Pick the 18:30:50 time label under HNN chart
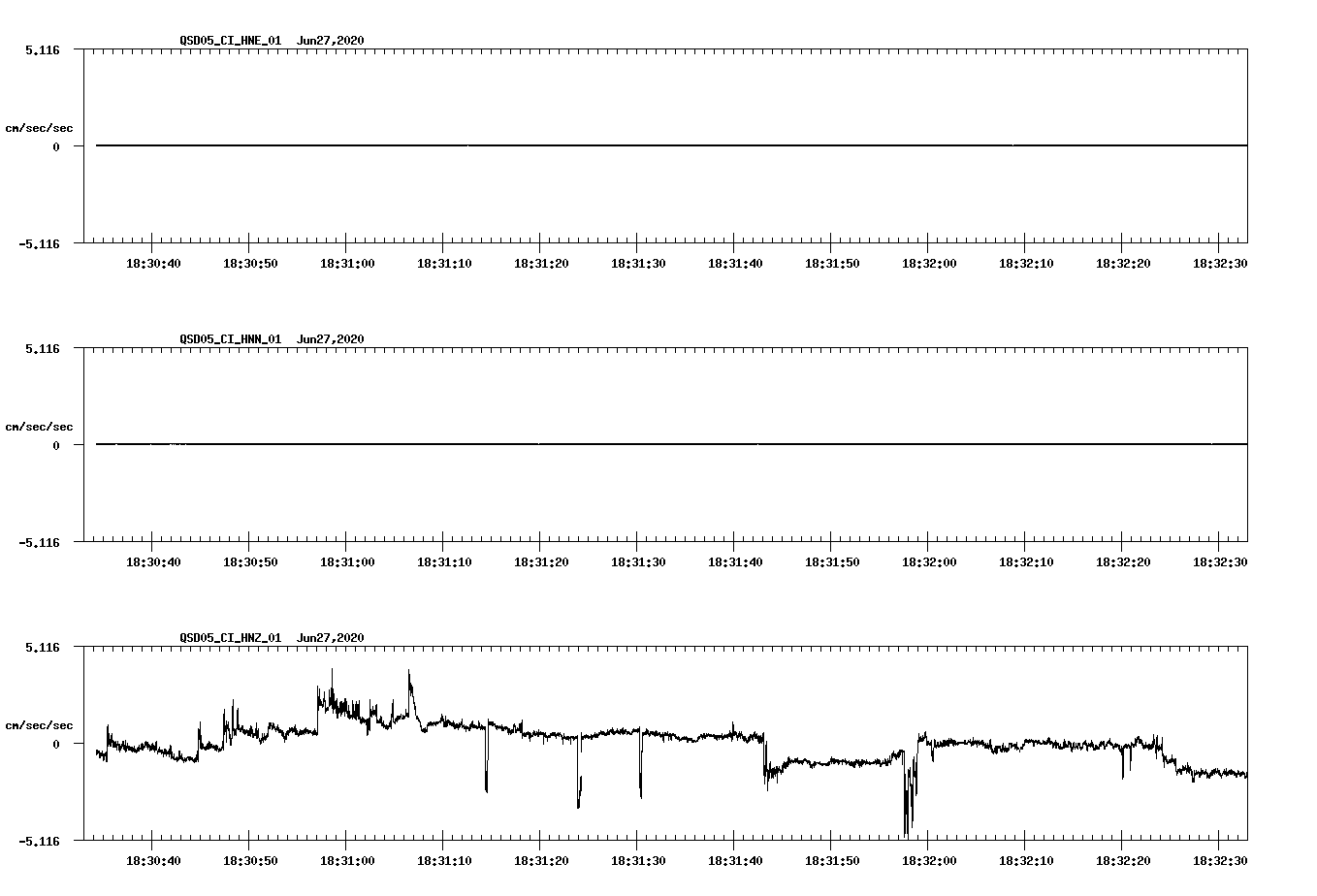The image size is (1317, 896). pyautogui.click(x=250, y=562)
